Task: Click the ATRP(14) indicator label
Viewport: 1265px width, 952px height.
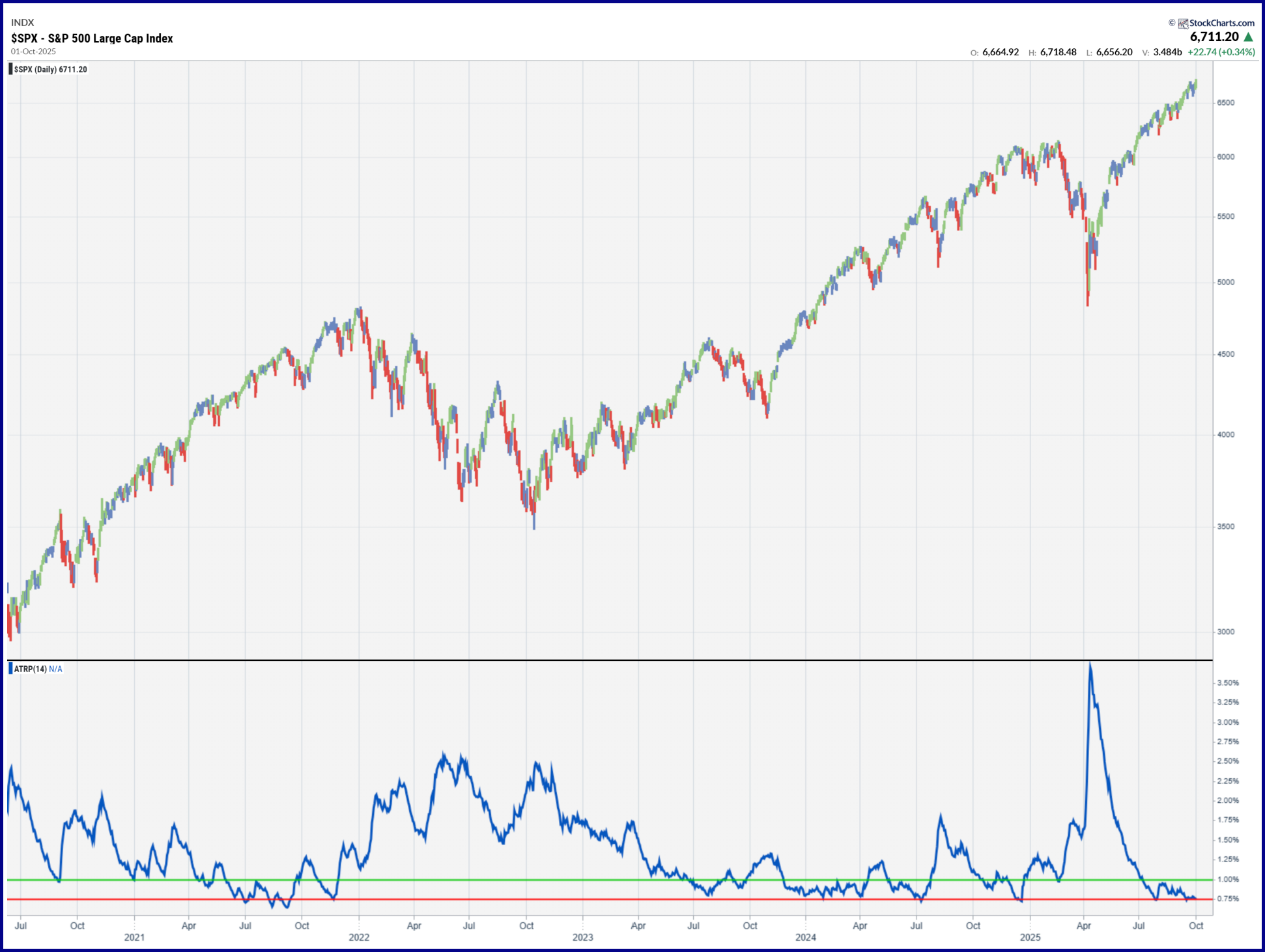Action: pos(31,669)
